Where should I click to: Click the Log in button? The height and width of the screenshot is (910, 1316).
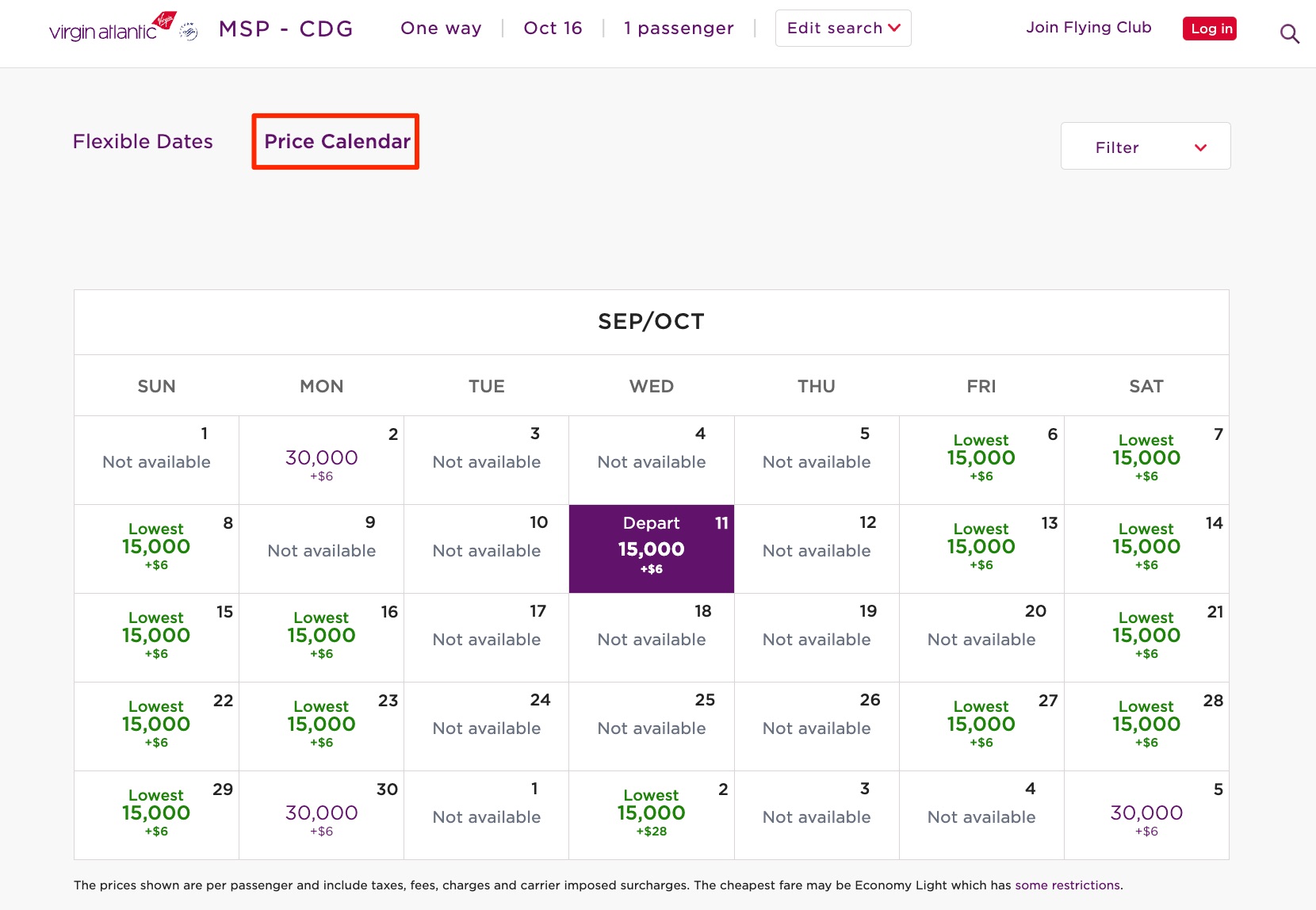point(1209,28)
